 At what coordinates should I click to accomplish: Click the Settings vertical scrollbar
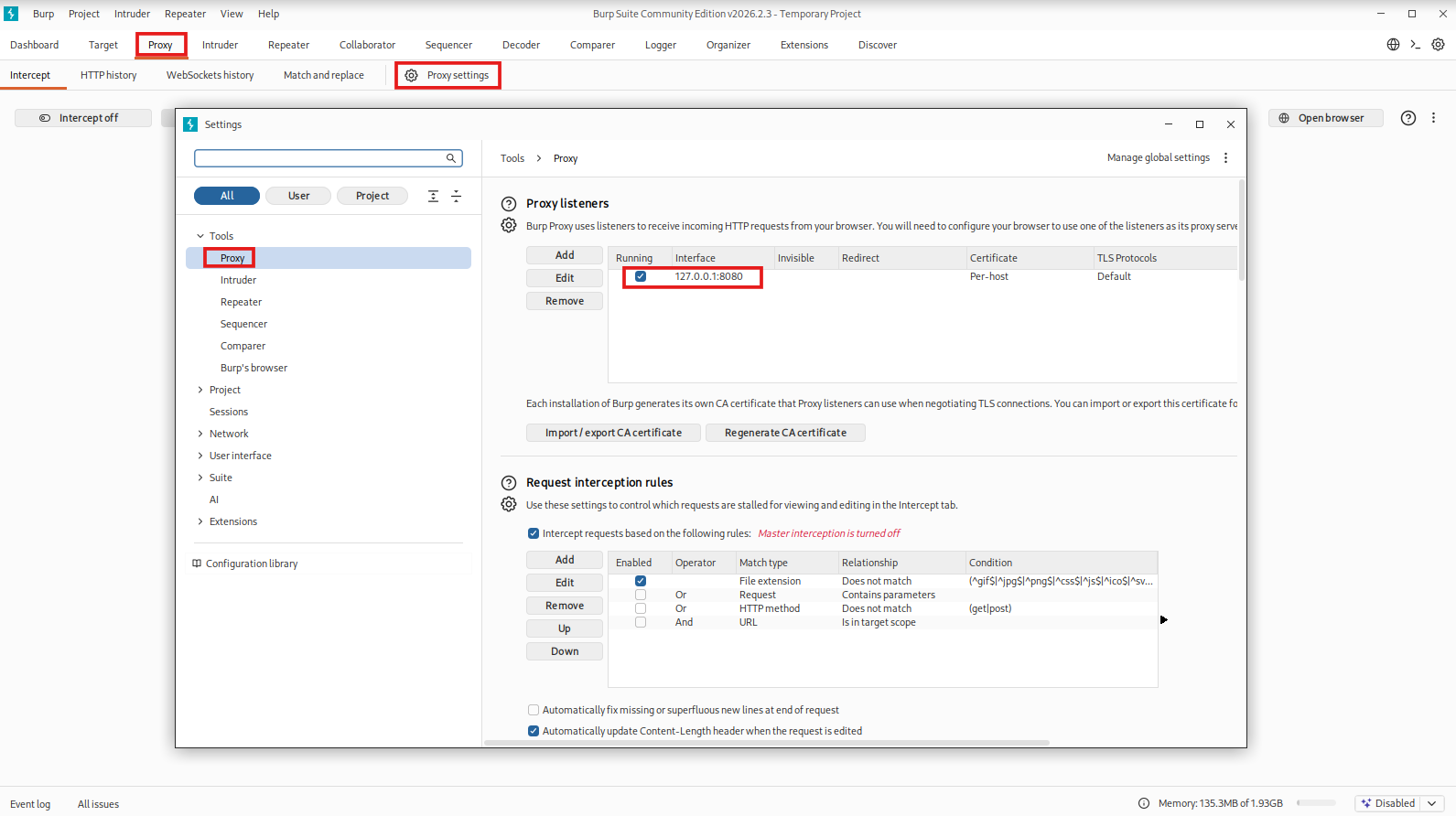coord(1242,229)
